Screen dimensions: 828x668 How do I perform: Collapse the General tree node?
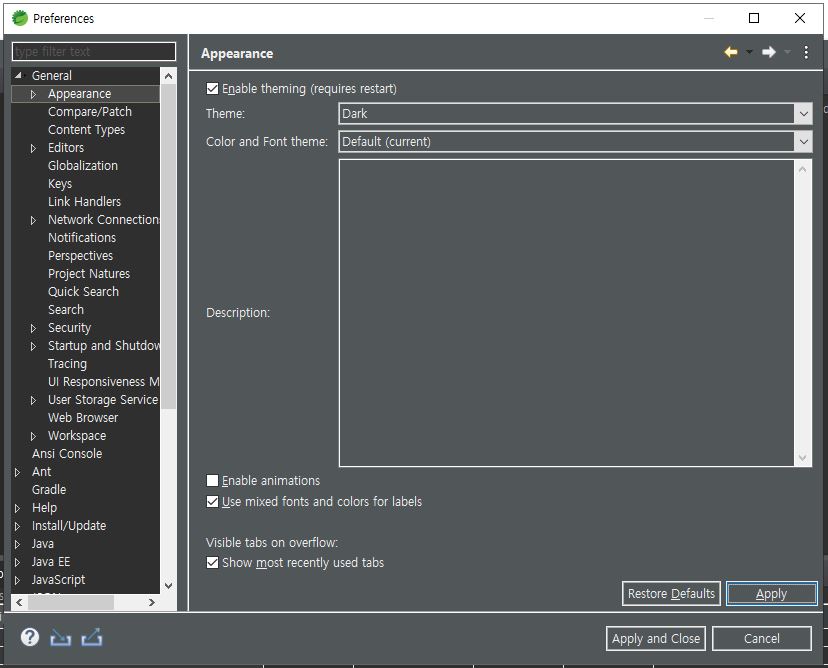click(17, 76)
